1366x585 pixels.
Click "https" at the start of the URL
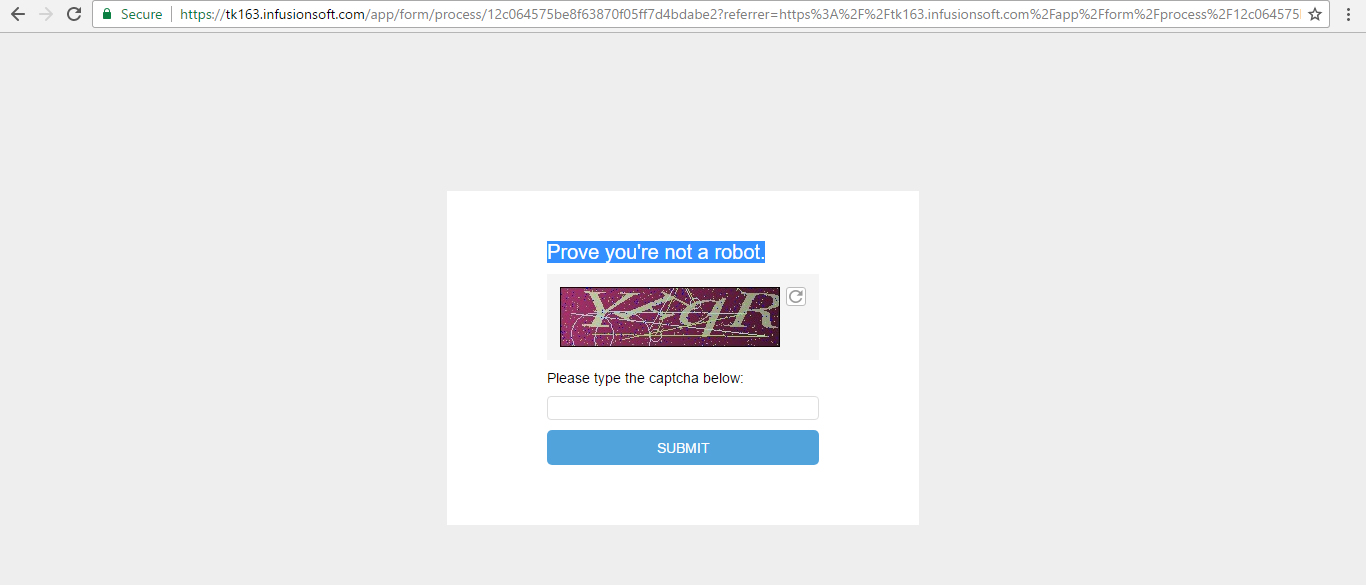[x=195, y=14]
